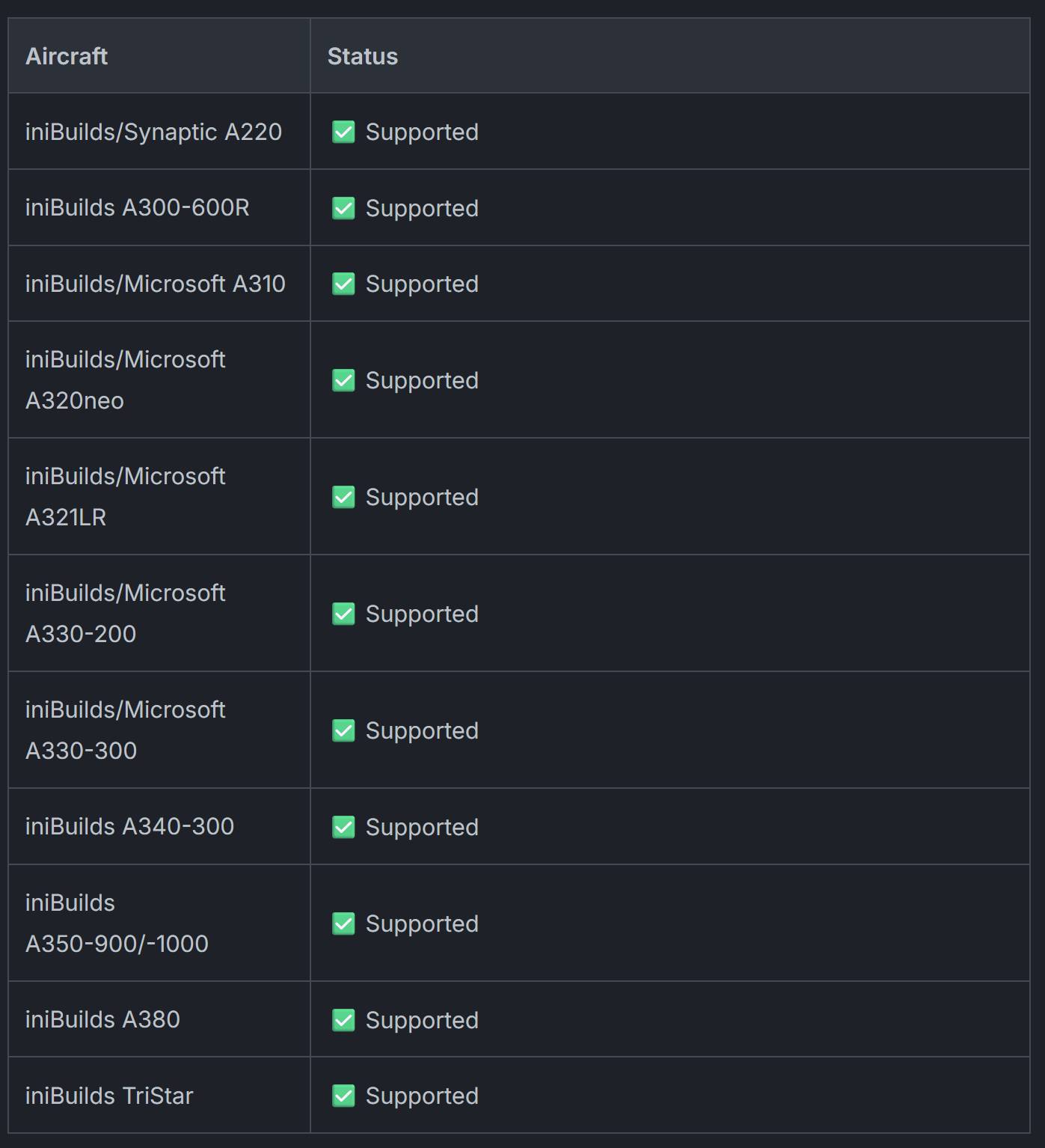Select the checkmark icon for iniBuilds TriStar
1045x1148 pixels.
(x=343, y=1096)
